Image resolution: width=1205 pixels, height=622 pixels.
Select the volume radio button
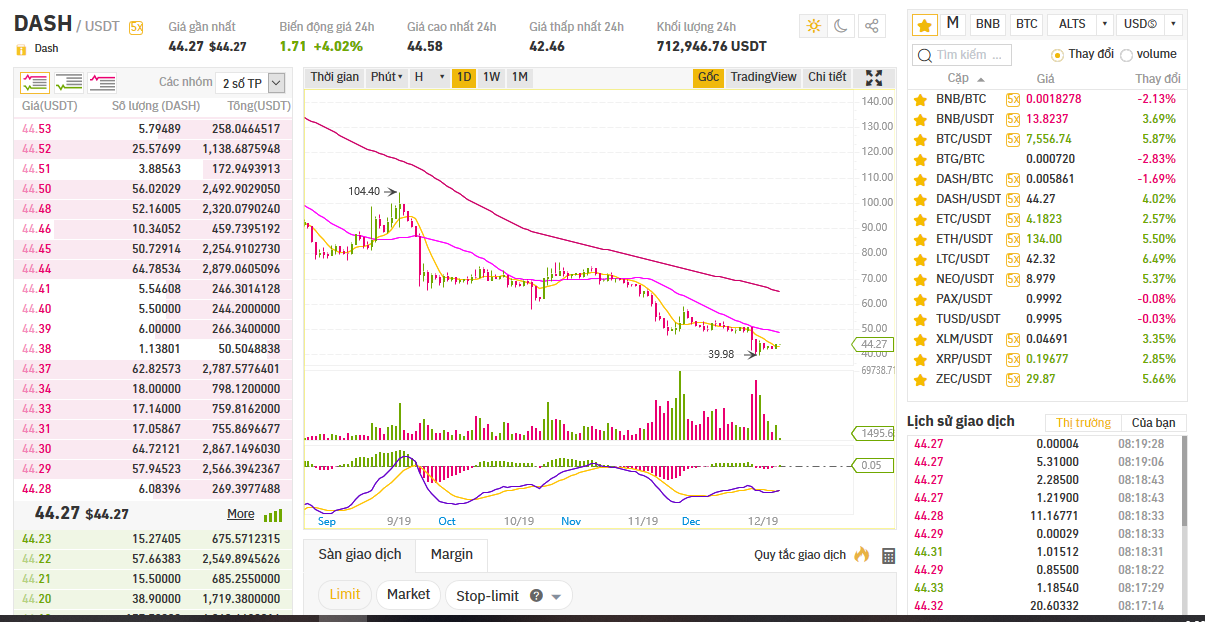point(1127,55)
